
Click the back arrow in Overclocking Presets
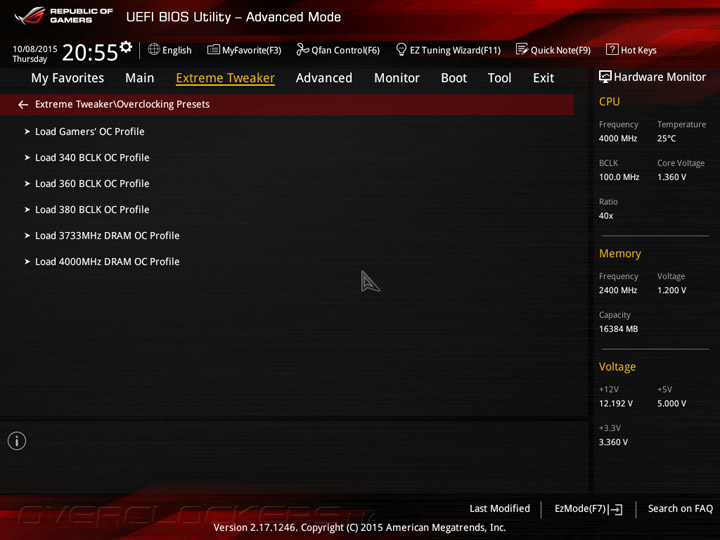click(x=23, y=105)
